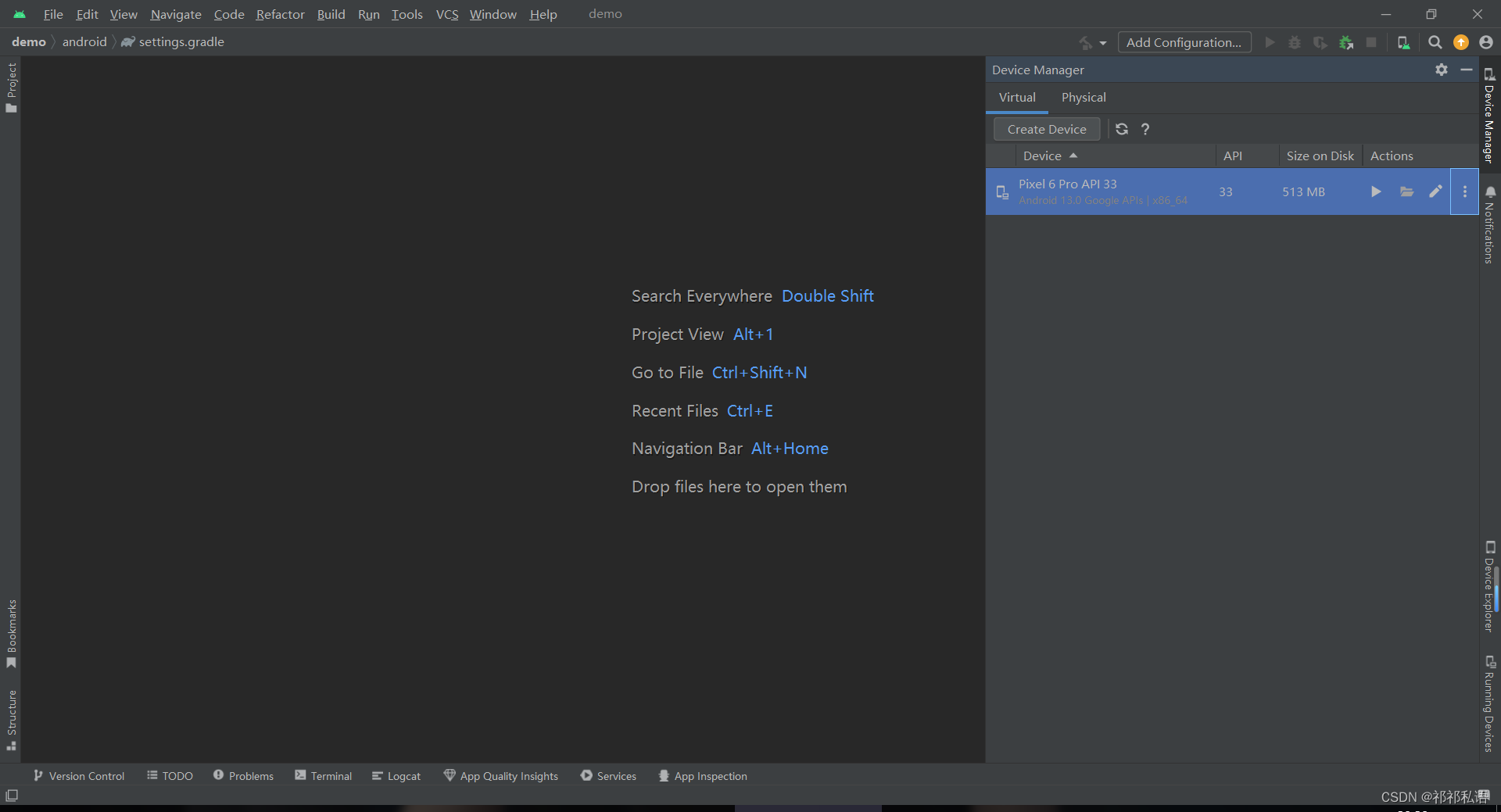The image size is (1501, 812).
Task: Open the Terminal tool window
Action: tap(323, 776)
